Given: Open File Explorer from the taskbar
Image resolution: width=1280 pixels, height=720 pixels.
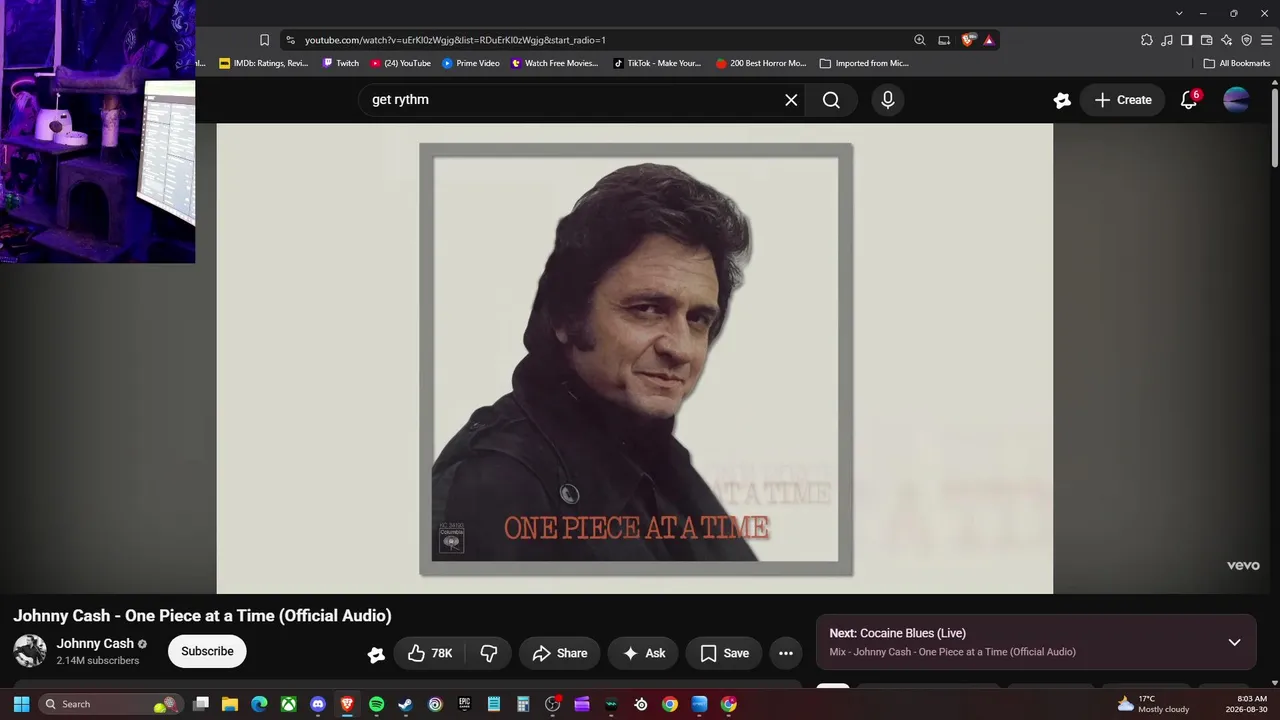Looking at the screenshot, I should point(230,704).
